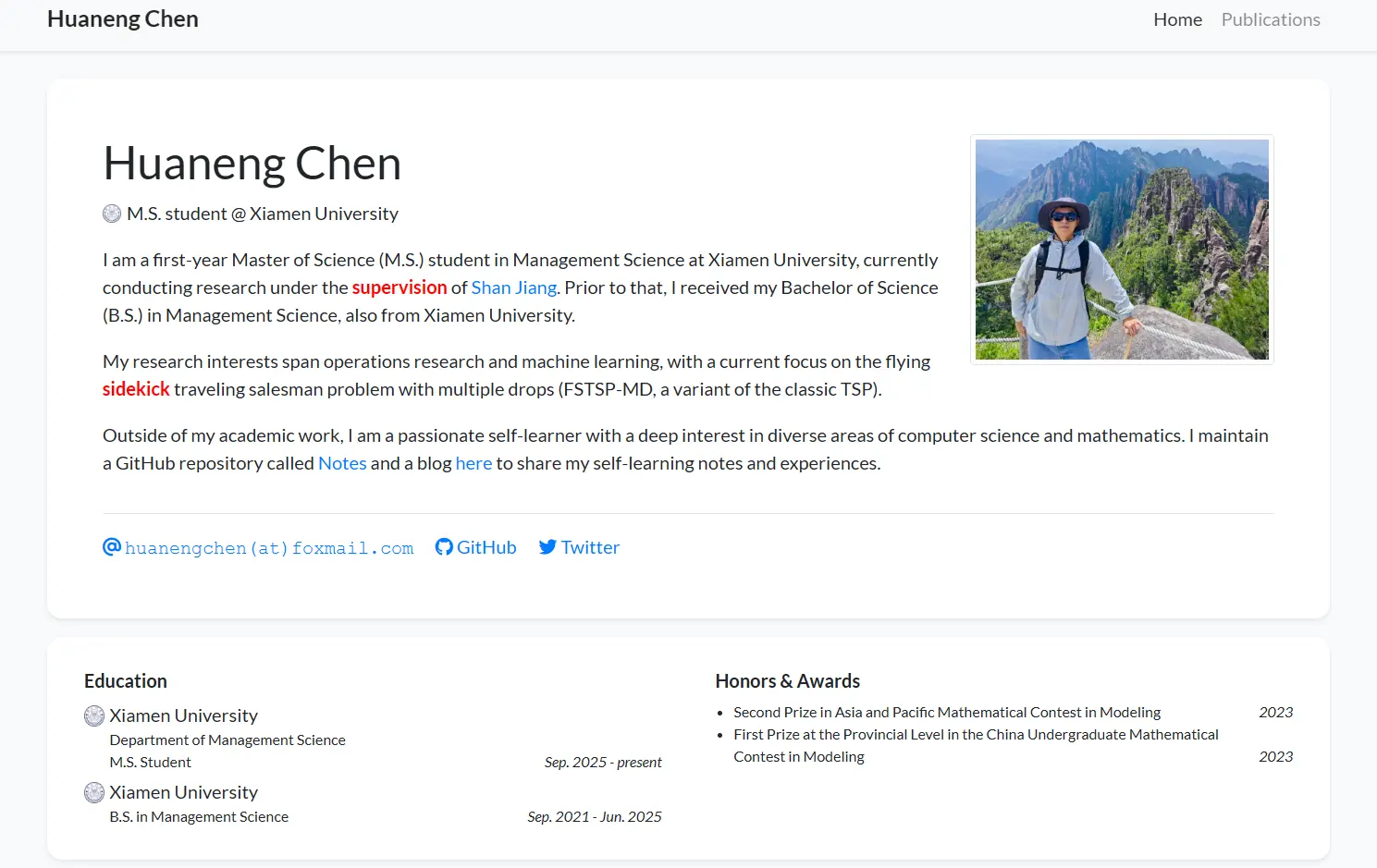Click the Honors & Awards heading
Image resolution: width=1377 pixels, height=868 pixels.
[787, 681]
